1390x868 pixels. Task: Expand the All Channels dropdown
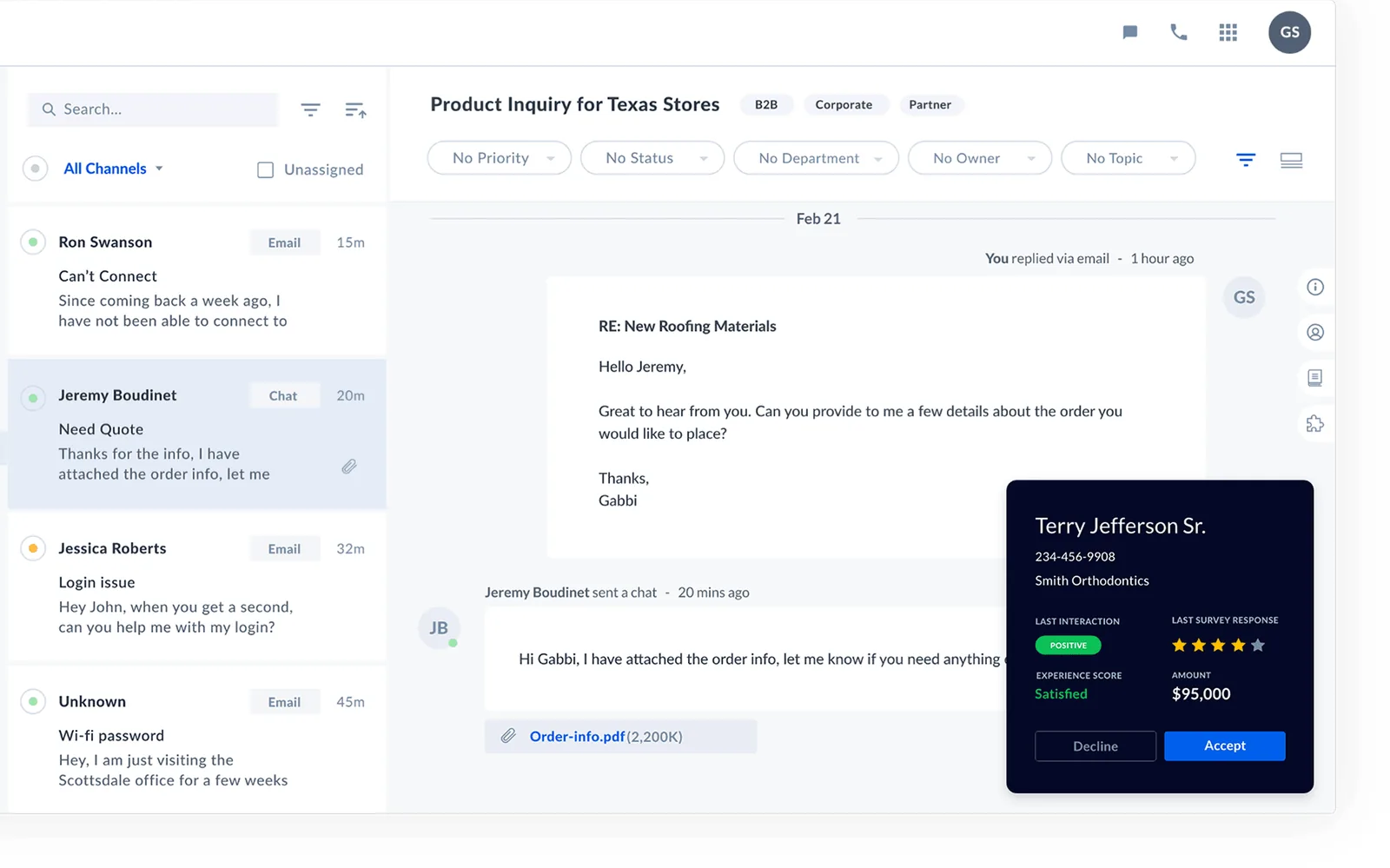pos(113,169)
